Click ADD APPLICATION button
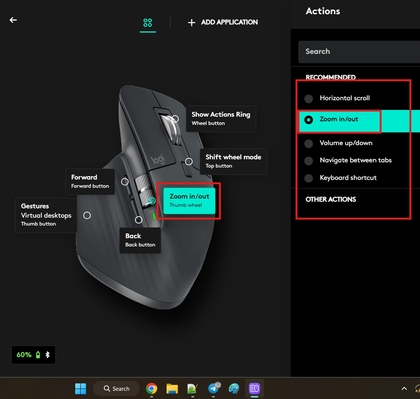Viewport: 420px width, 399px height. click(x=223, y=22)
